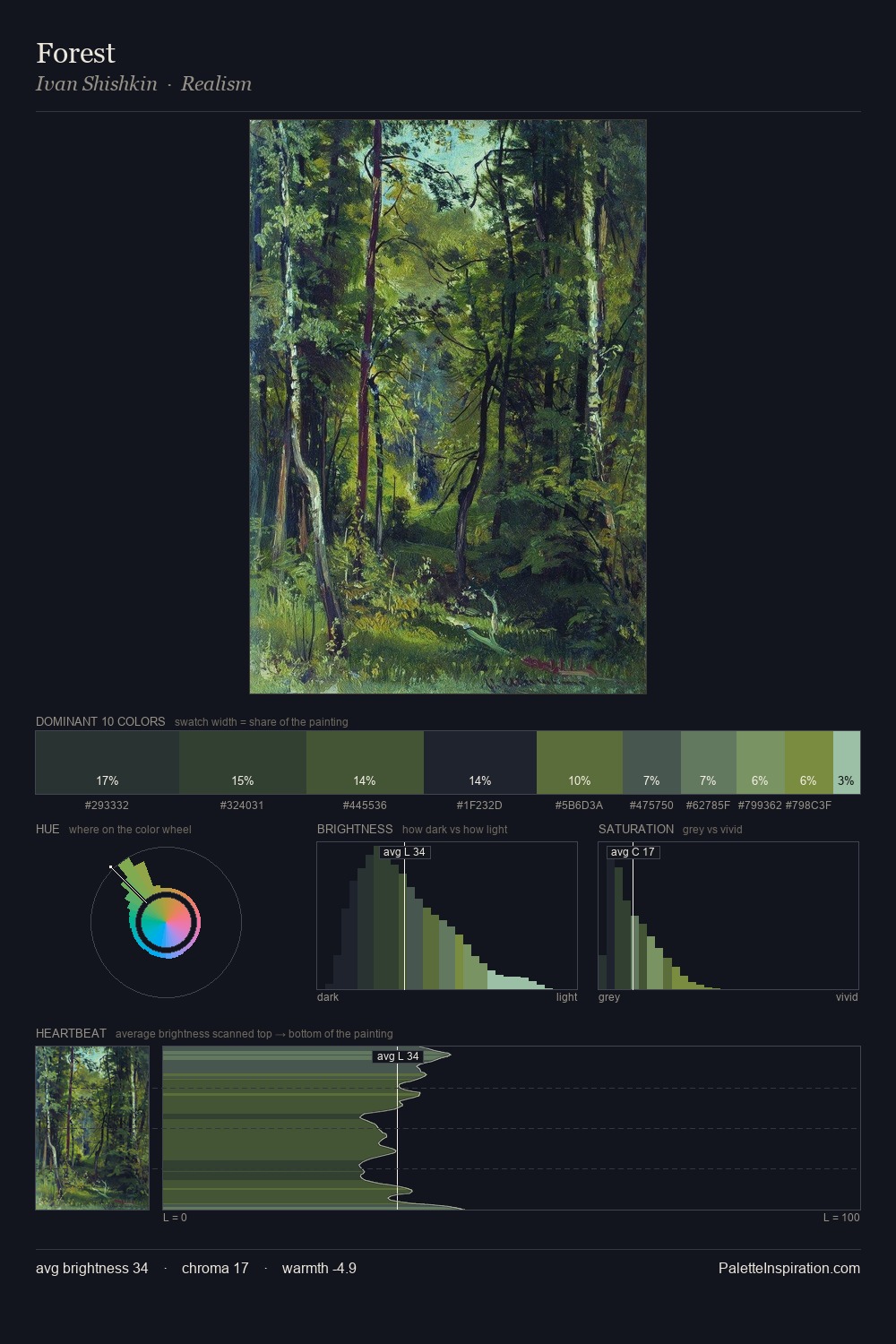Click the 'BRIGHTNESS' section heading

[355, 829]
